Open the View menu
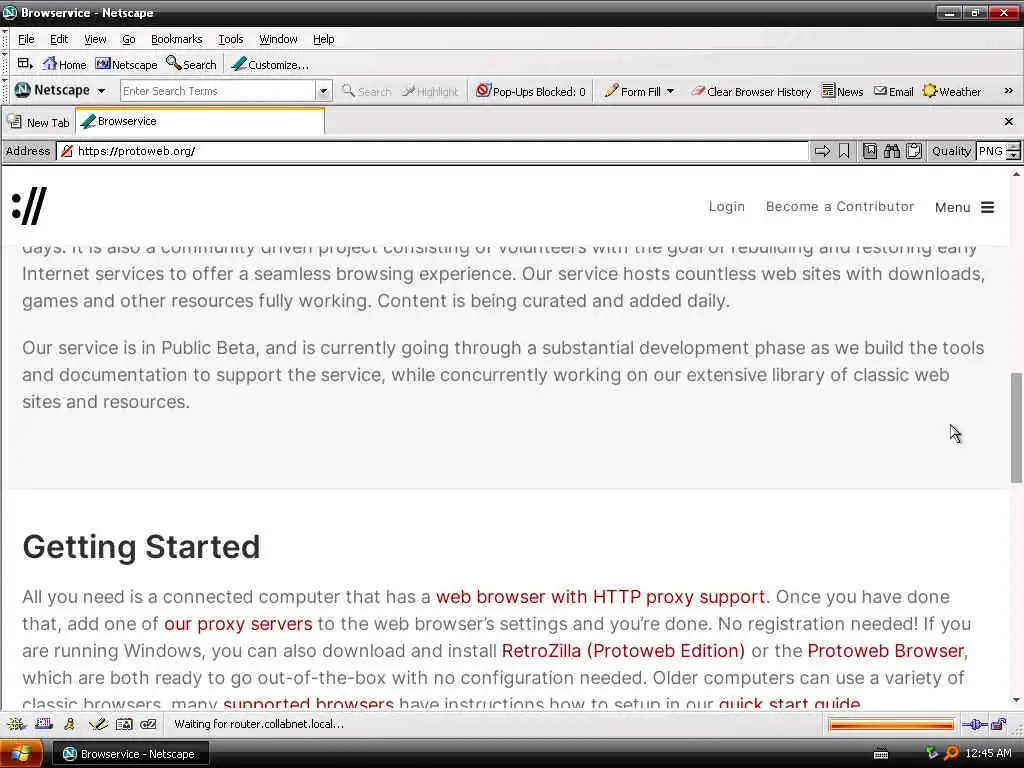1024x768 pixels. coord(95,39)
